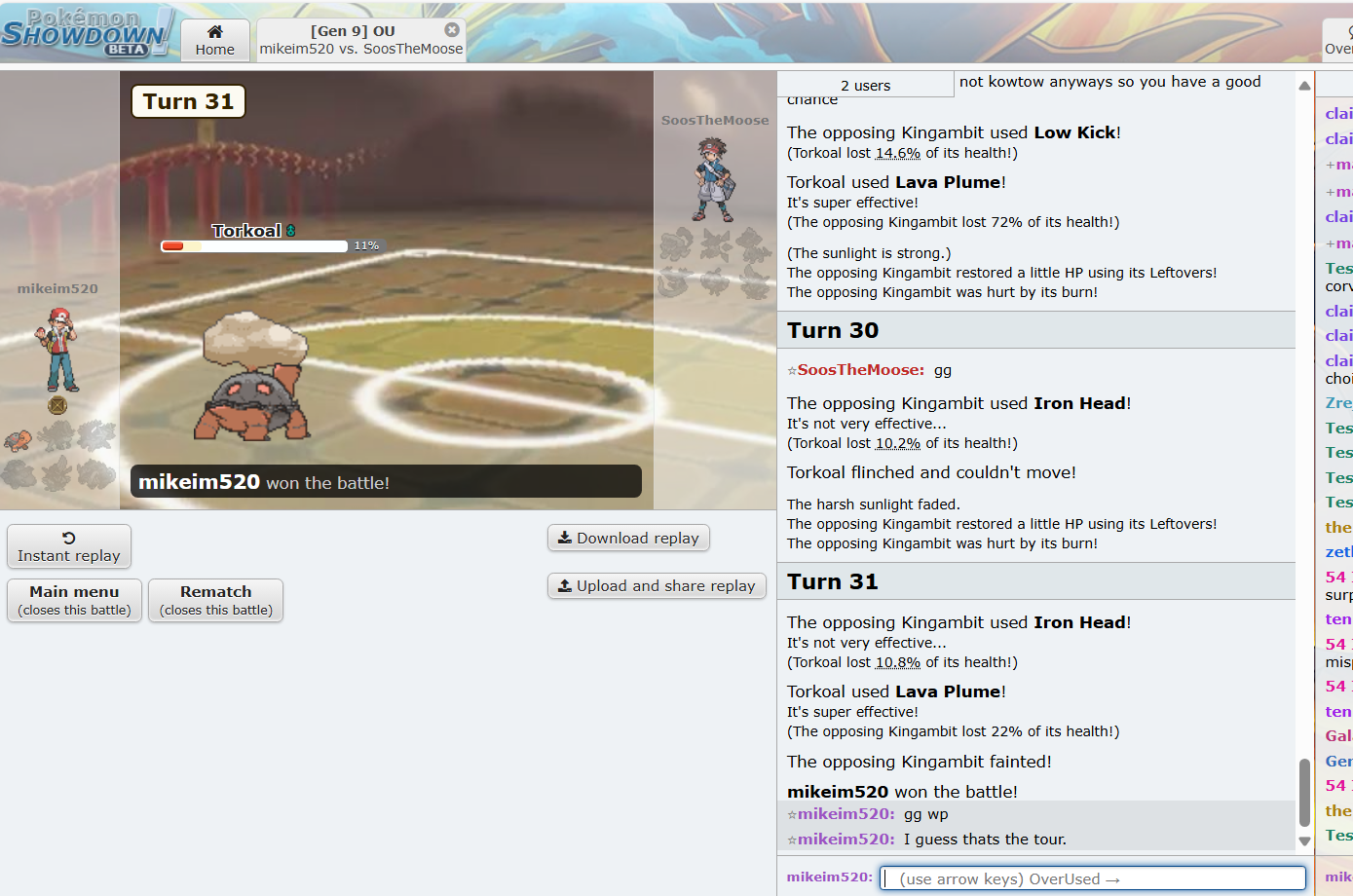Click Download replay
Screen dimensions: 1353x896
[628, 538]
